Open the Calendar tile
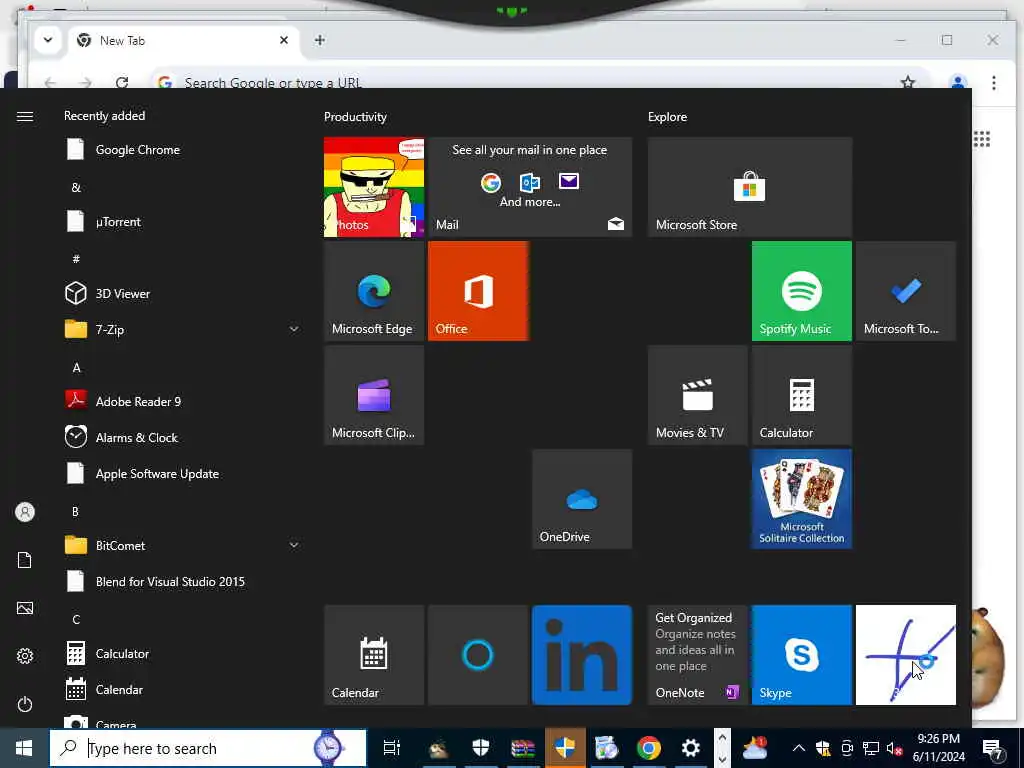The height and width of the screenshot is (768, 1024). tap(374, 655)
